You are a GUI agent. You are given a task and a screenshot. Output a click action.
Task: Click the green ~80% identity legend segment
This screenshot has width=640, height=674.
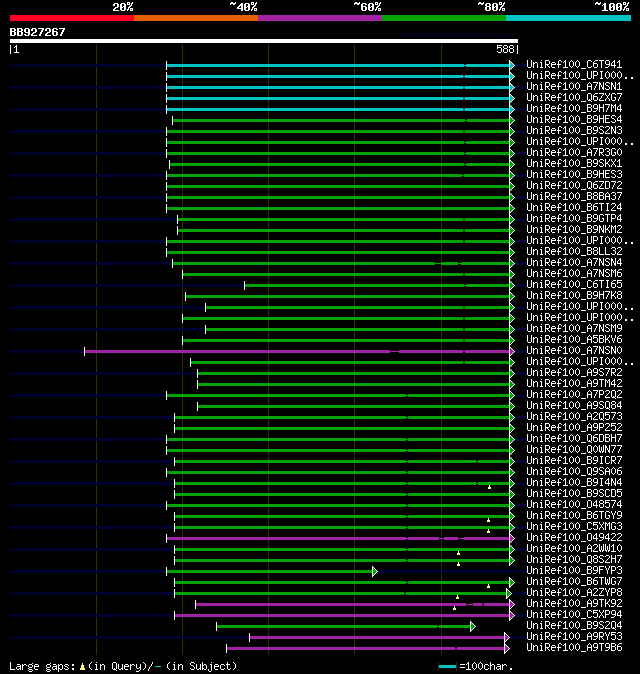[x=444, y=18]
